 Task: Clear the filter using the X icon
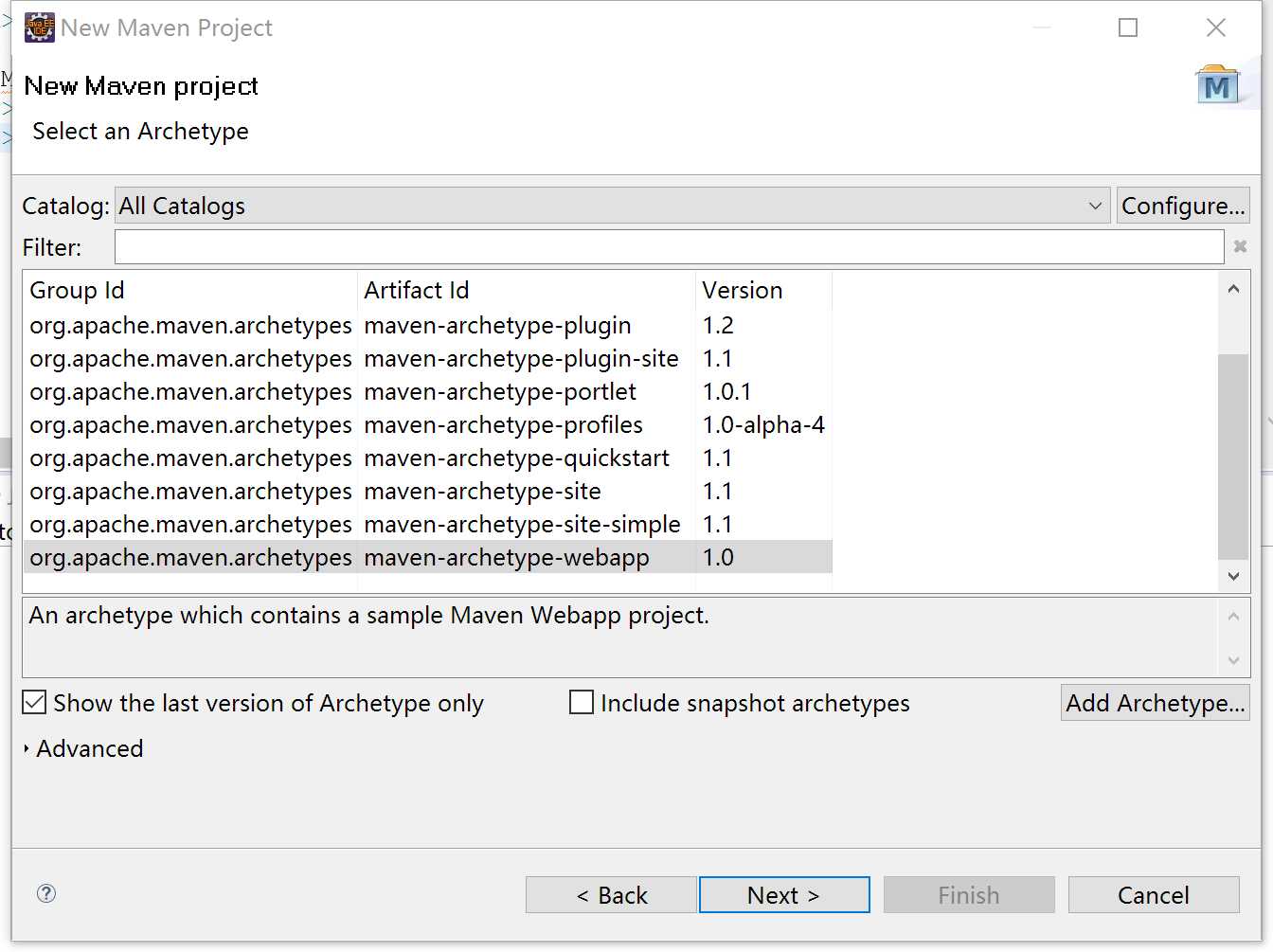tap(1240, 246)
